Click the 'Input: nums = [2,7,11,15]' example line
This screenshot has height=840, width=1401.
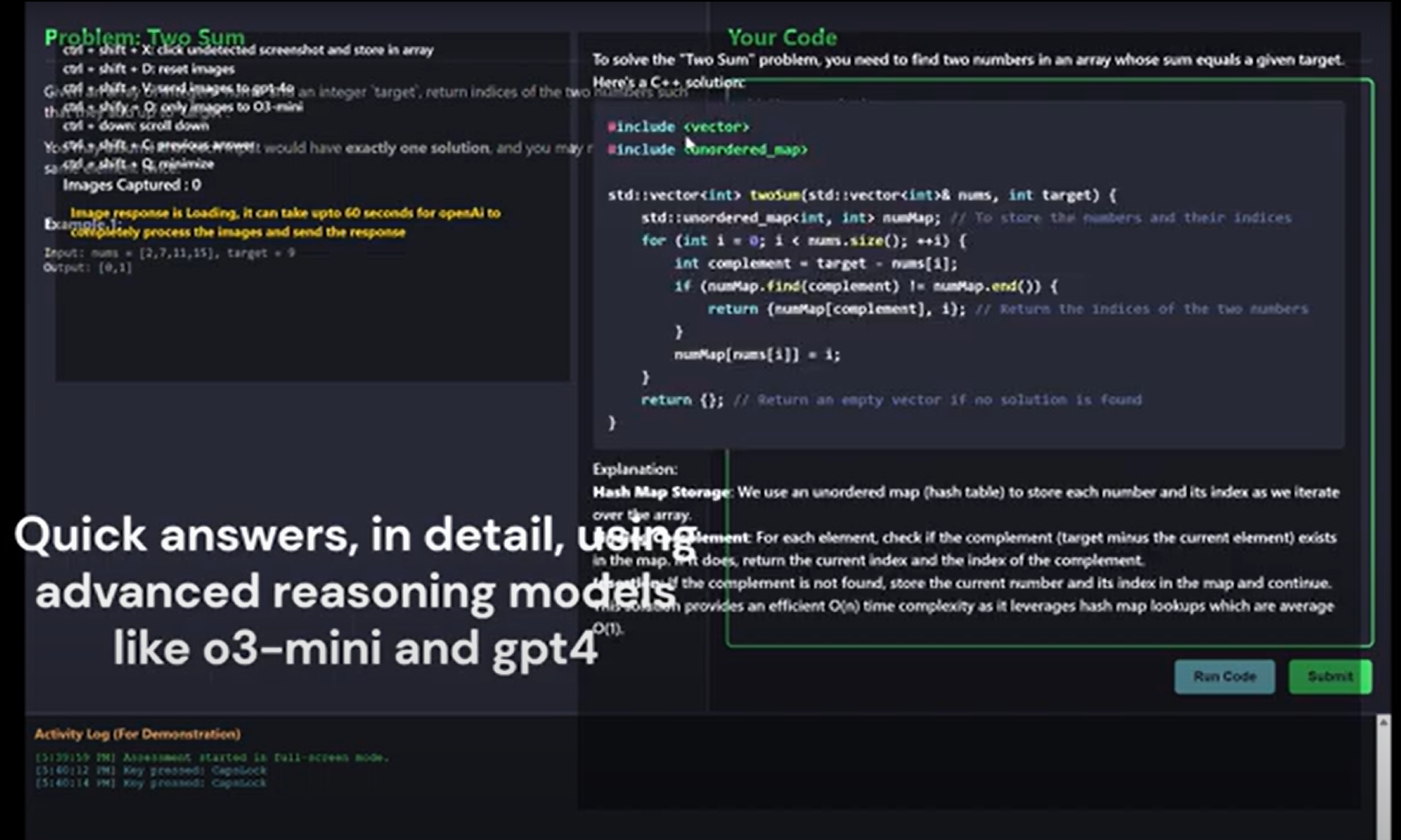tap(170, 253)
